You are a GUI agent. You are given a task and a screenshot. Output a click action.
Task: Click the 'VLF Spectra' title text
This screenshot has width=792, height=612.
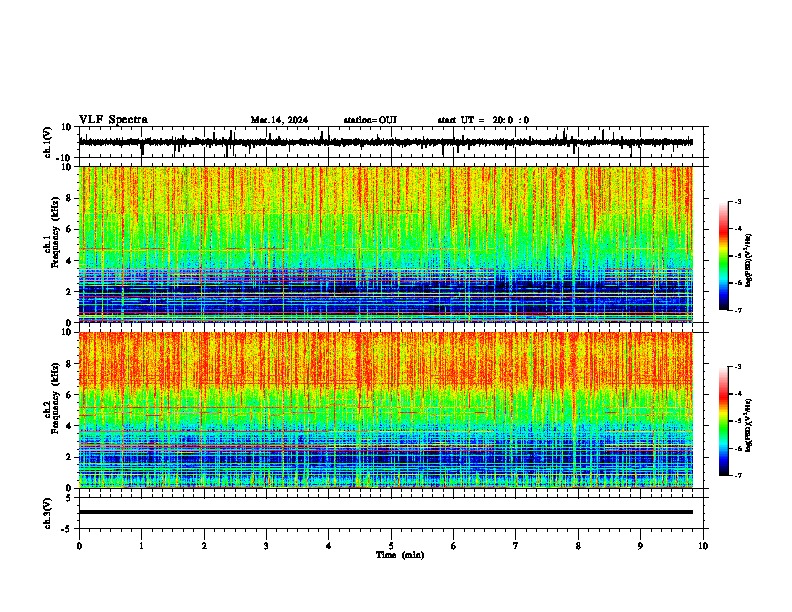113,119
